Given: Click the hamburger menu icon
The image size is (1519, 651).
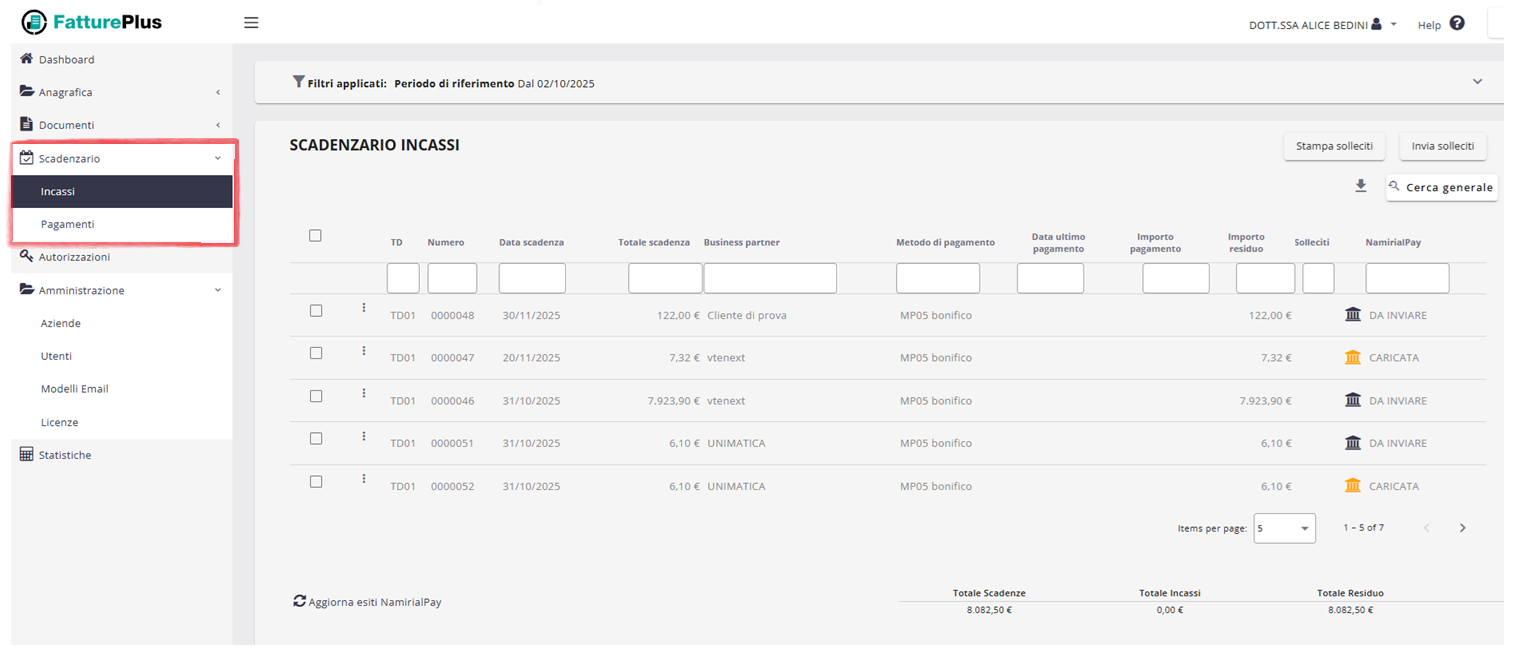Looking at the screenshot, I should tap(251, 23).
